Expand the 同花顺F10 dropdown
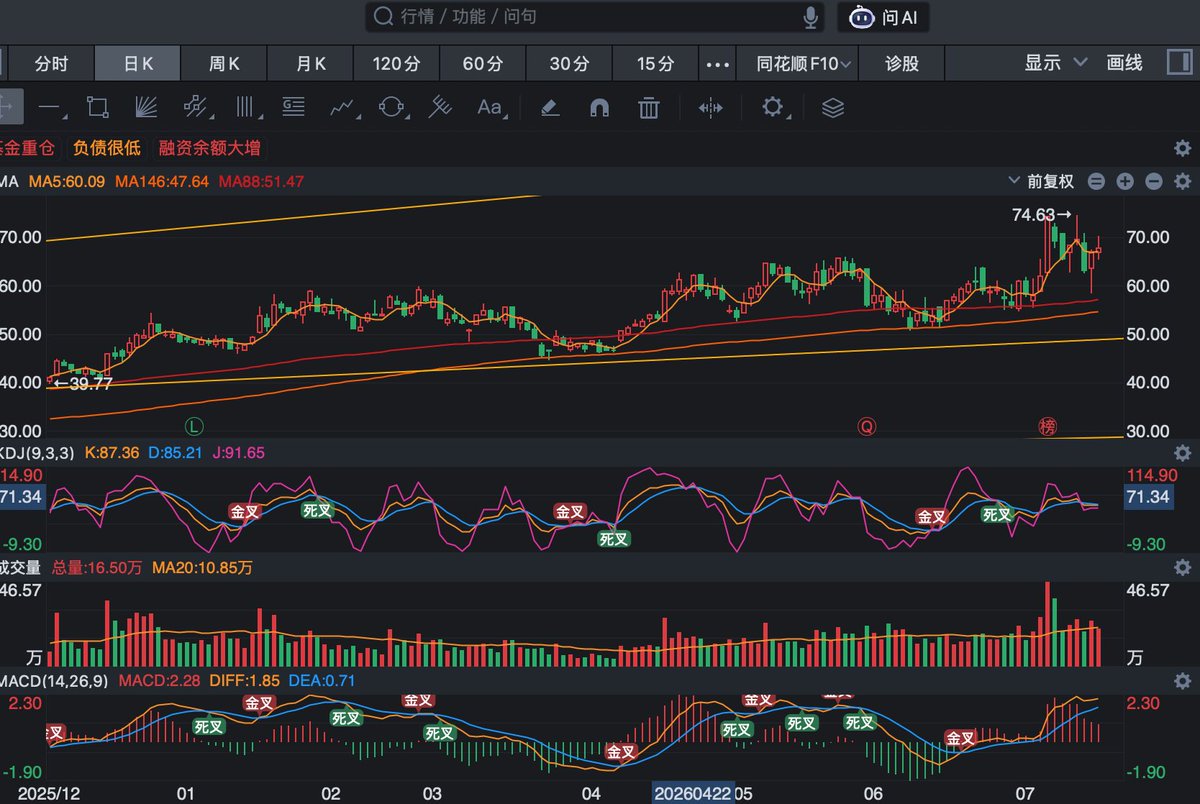Viewport: 1200px width, 804px height. [804, 63]
